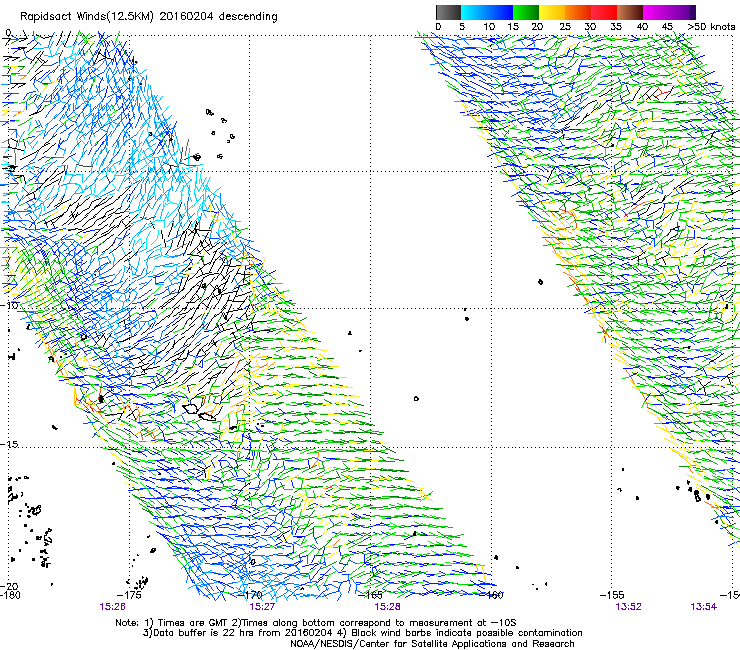Click the gray 0-5 knots legend swatch

pyautogui.click(x=448, y=12)
